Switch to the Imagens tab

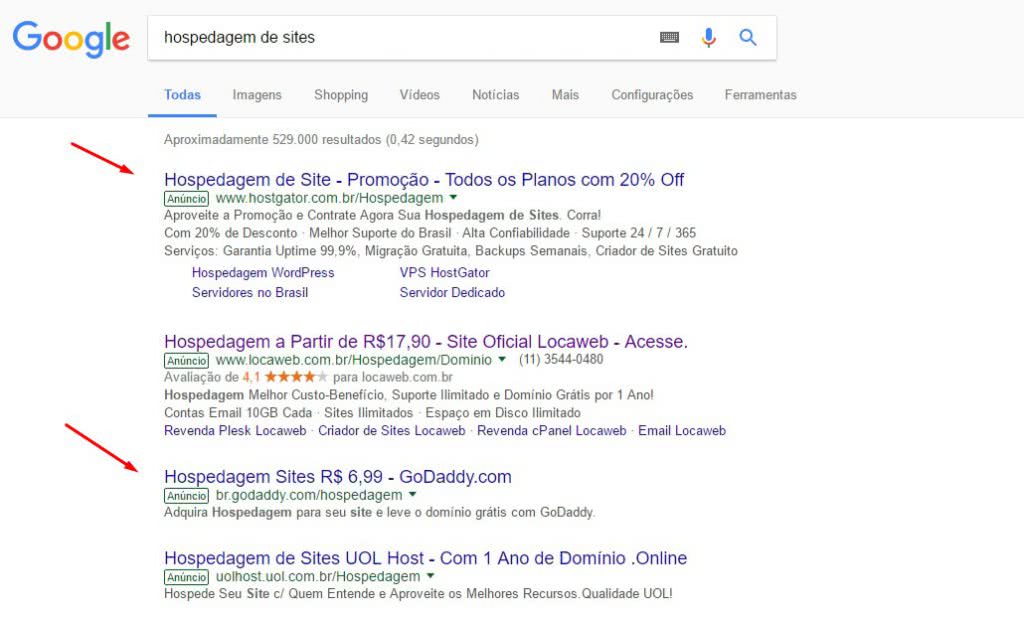[257, 95]
